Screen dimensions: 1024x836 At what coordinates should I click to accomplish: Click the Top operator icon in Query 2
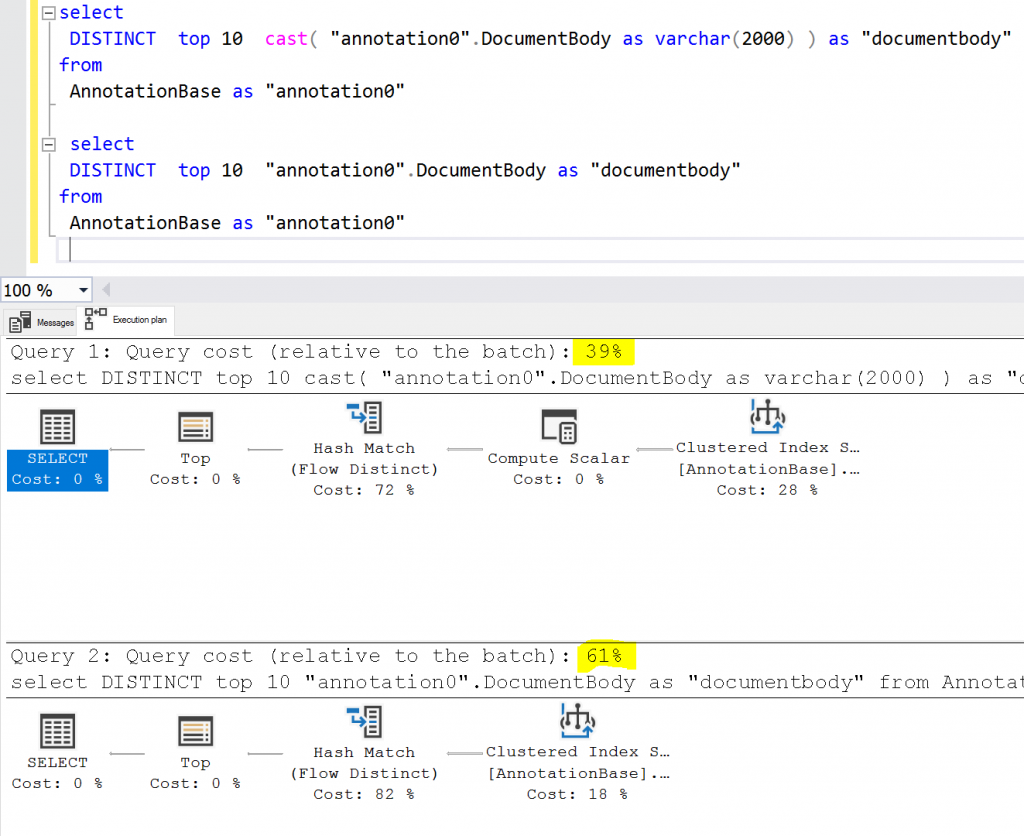195,732
